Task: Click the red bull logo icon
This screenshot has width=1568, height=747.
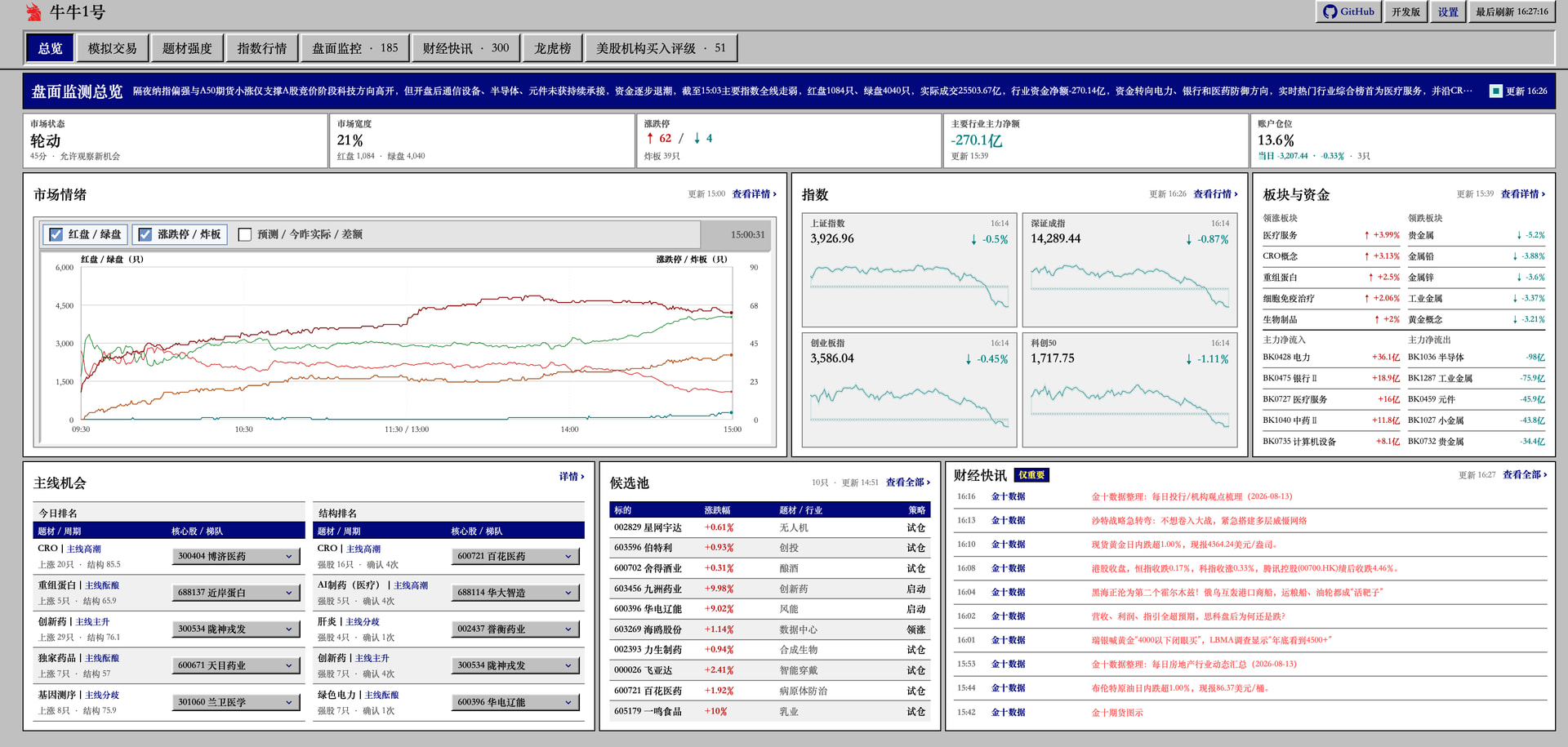Action: pos(33,12)
